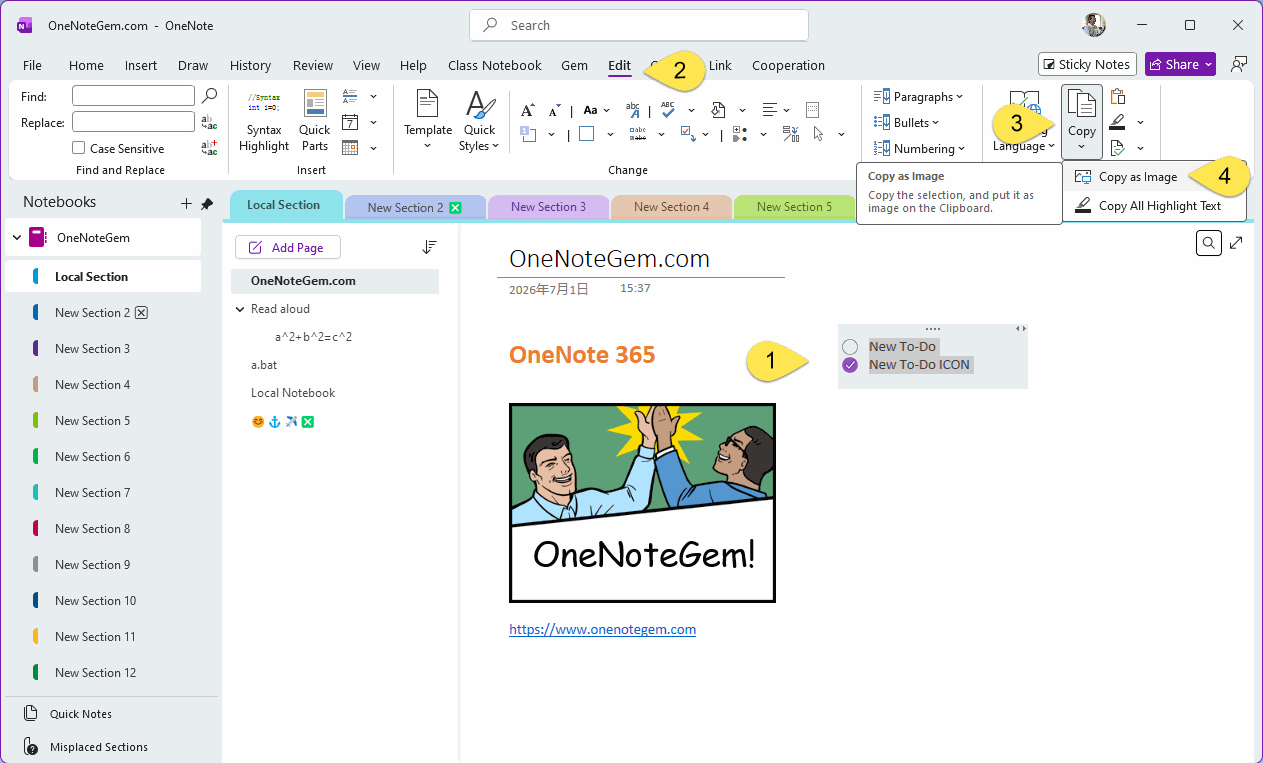Click the spelling check ABC icon

(x=667, y=110)
